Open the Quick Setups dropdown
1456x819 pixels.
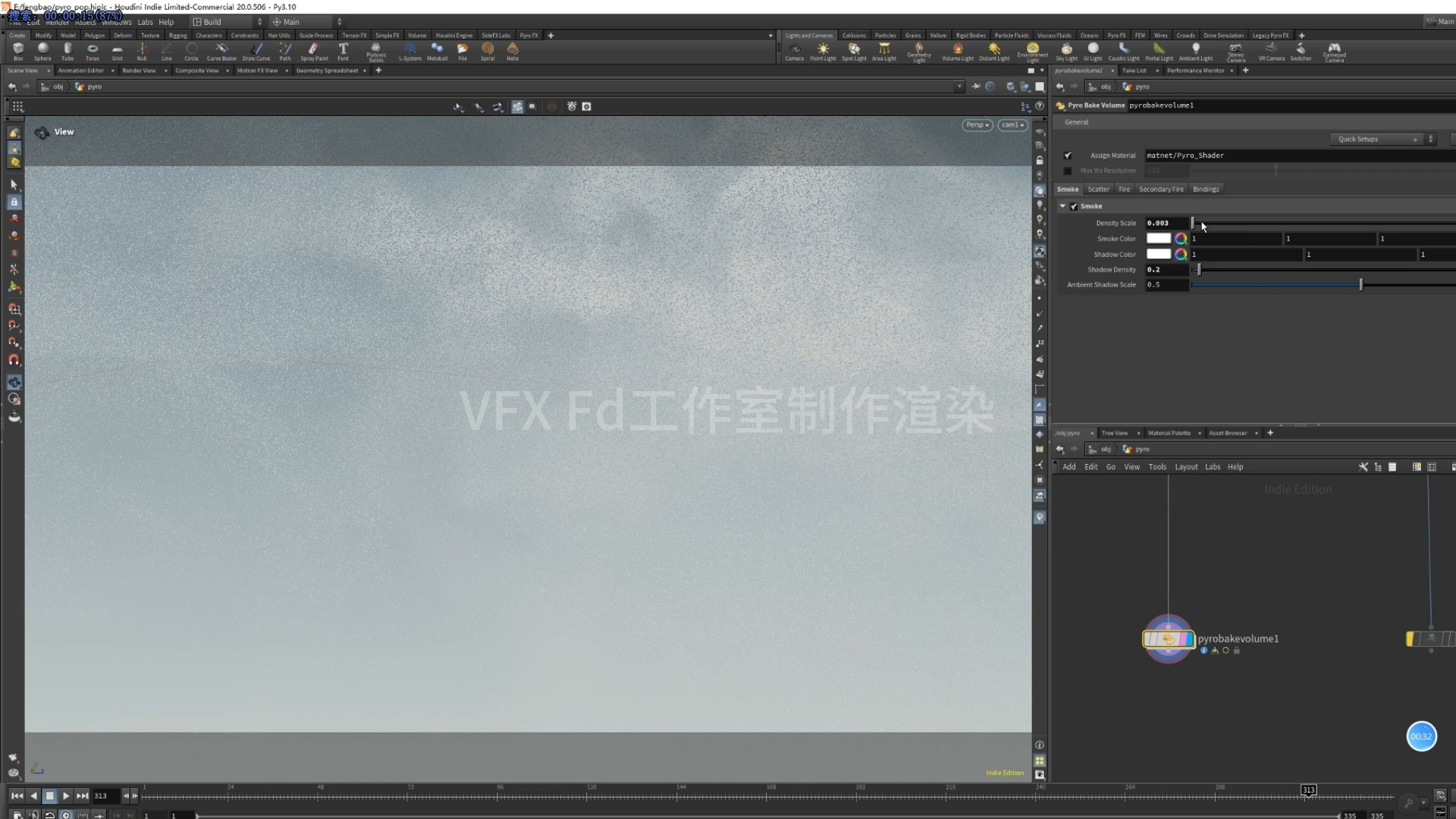pos(1377,140)
